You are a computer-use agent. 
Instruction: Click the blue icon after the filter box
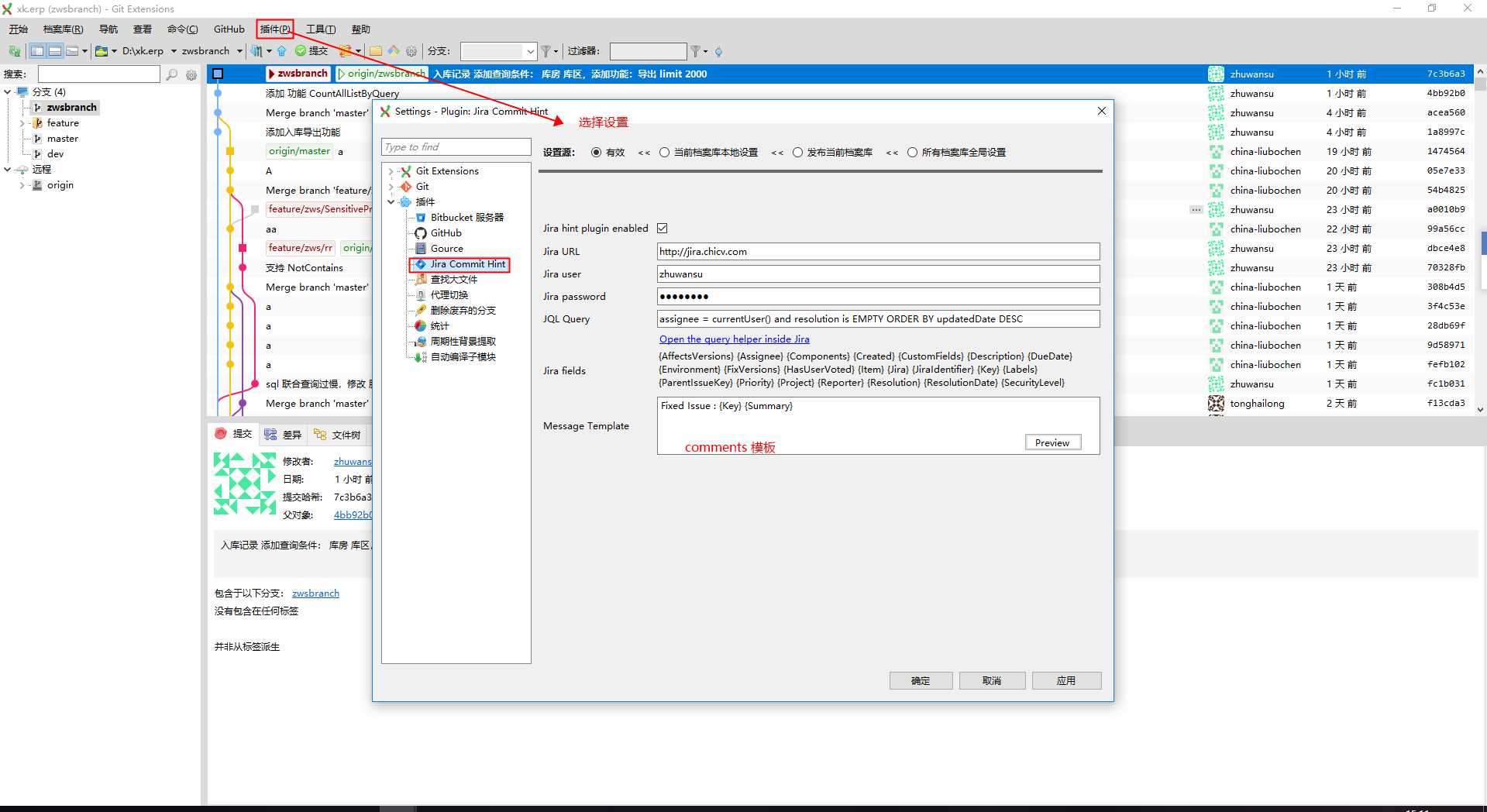(718, 52)
